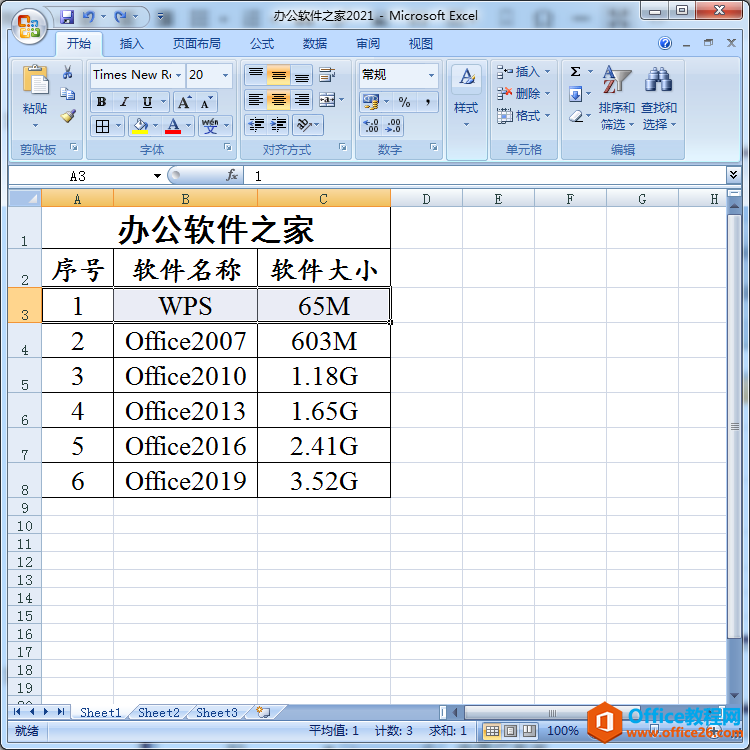Image resolution: width=750 pixels, height=750 pixels.
Task: Click the Clear eraser icon
Action: coord(576,116)
